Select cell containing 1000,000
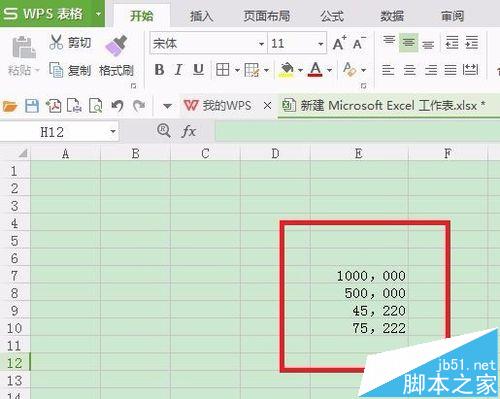 [x=359, y=275]
